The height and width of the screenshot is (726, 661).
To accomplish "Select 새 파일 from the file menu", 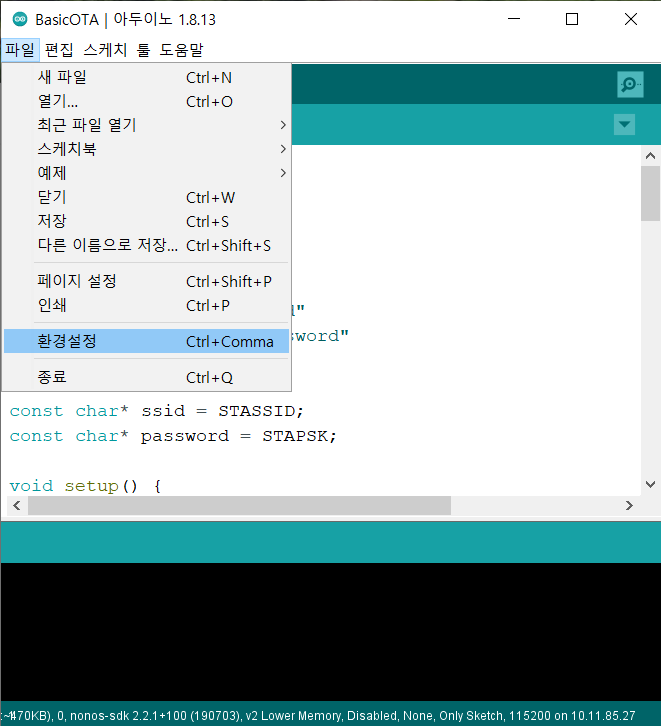I will 146,77.
